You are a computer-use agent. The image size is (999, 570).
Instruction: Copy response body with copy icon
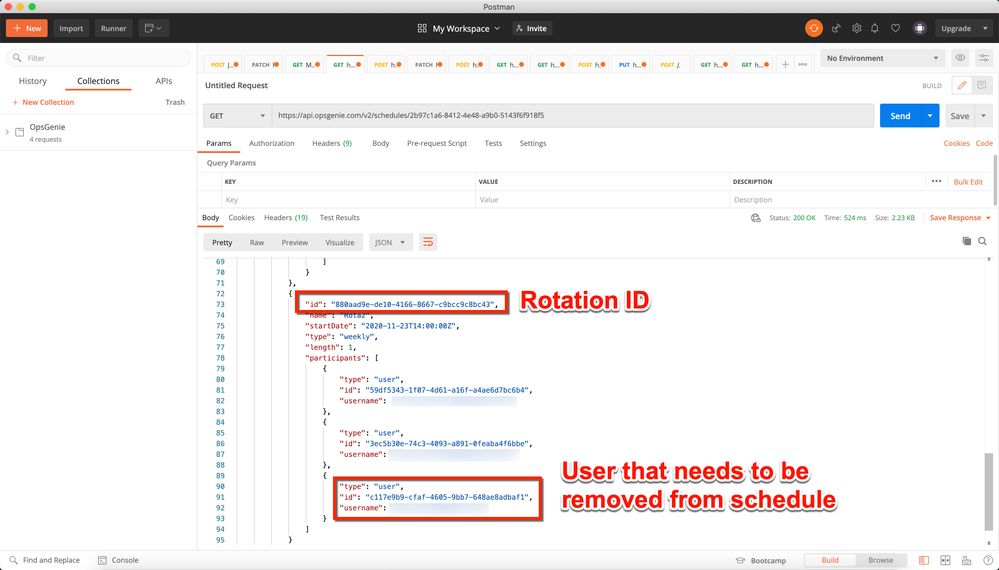pos(967,241)
